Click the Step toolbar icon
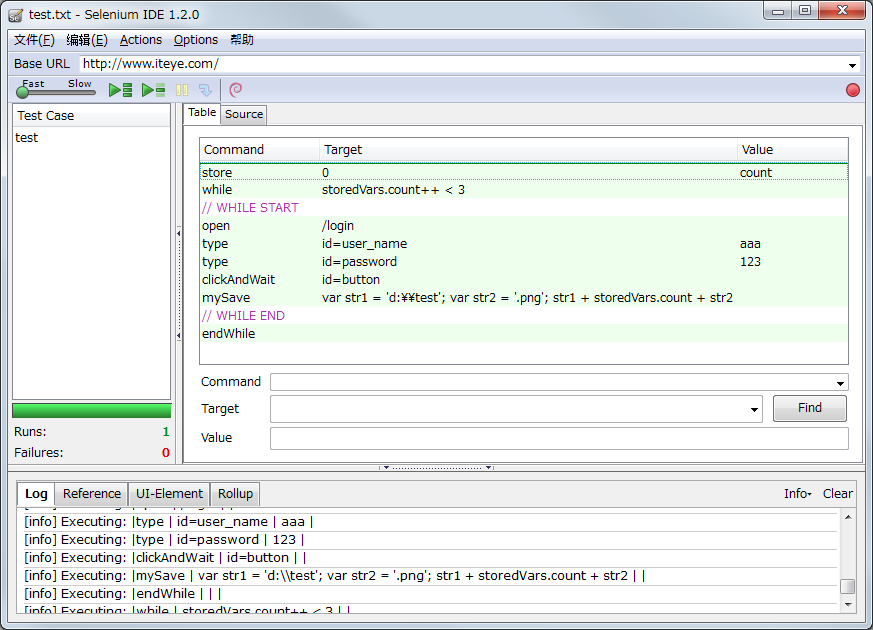The height and width of the screenshot is (630, 873). (x=205, y=90)
